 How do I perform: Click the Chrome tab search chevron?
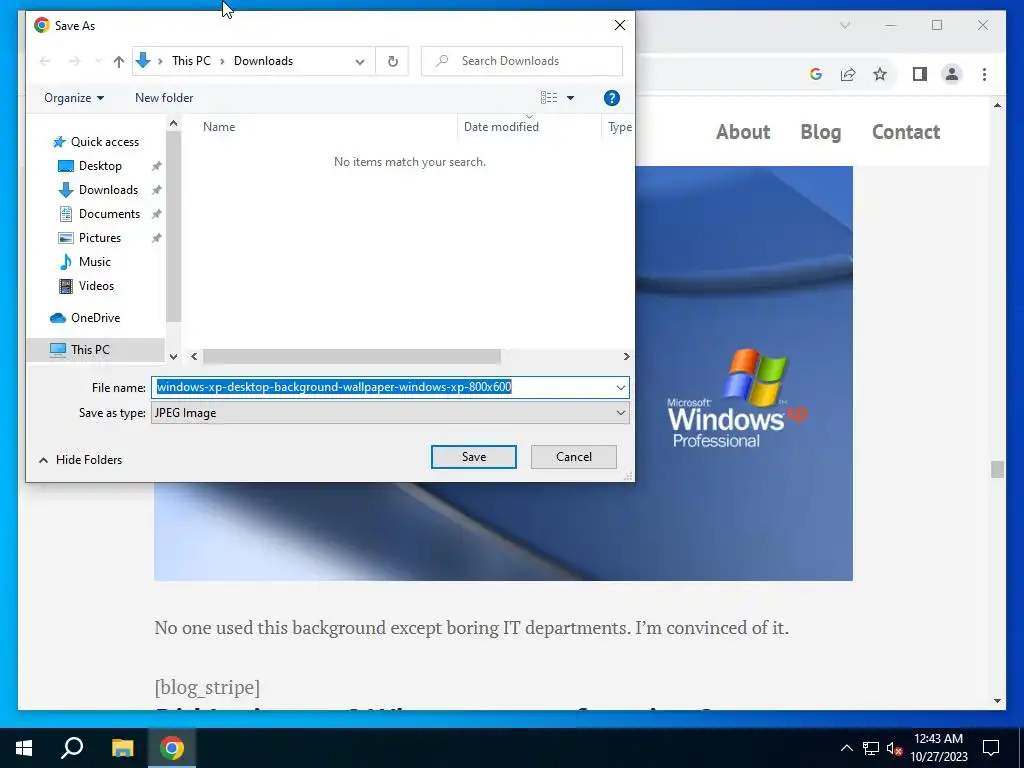tap(844, 25)
